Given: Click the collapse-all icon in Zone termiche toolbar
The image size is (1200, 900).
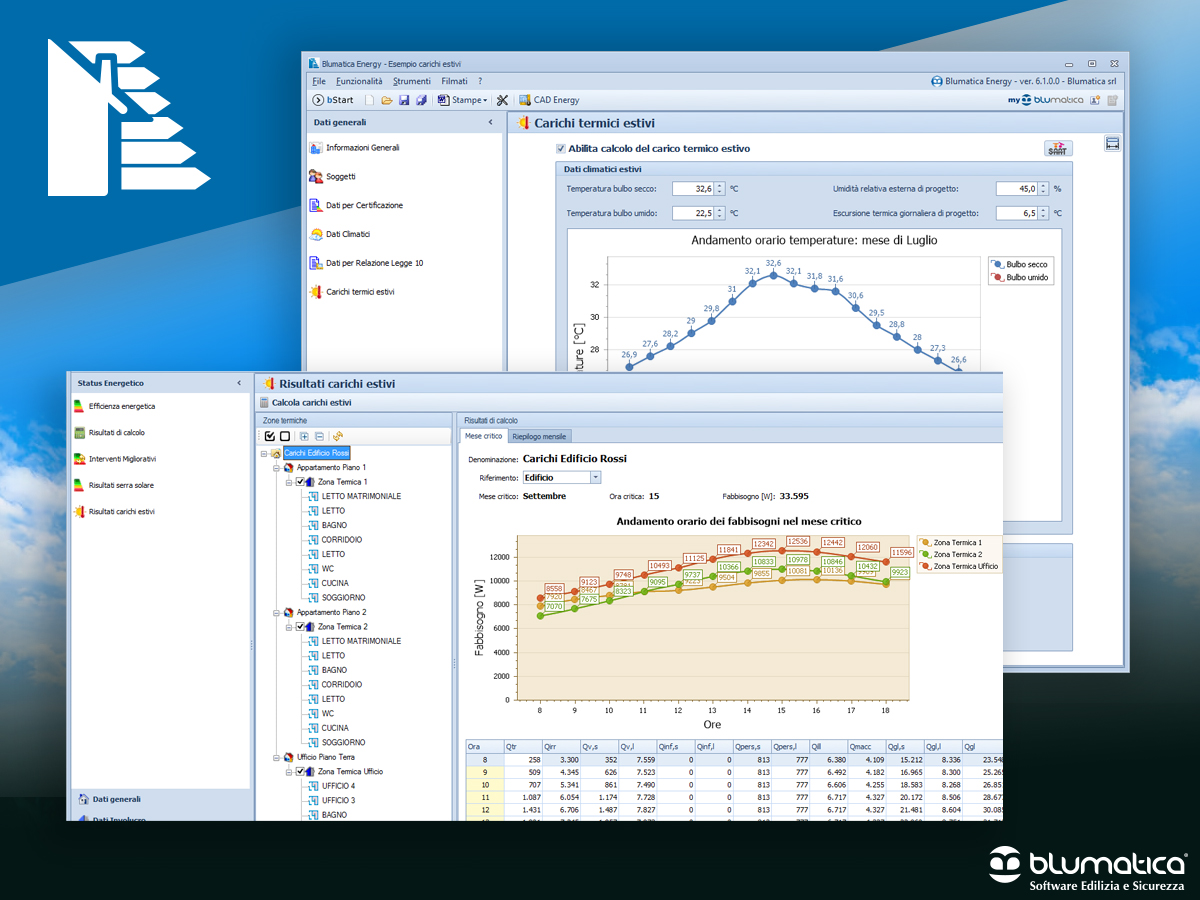Looking at the screenshot, I should 319,436.
